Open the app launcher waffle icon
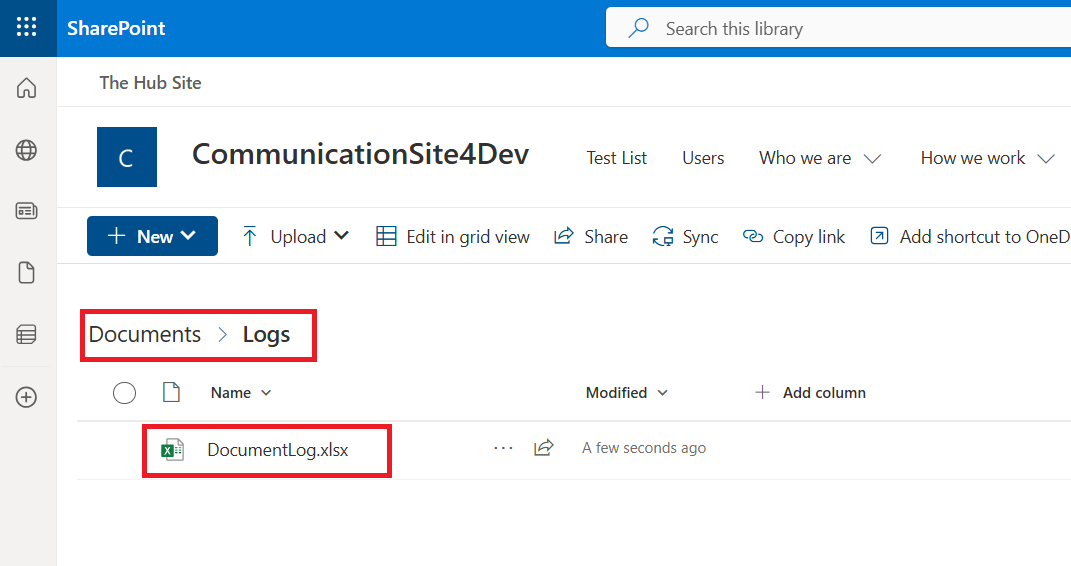This screenshot has height=566, width=1071. (27, 27)
